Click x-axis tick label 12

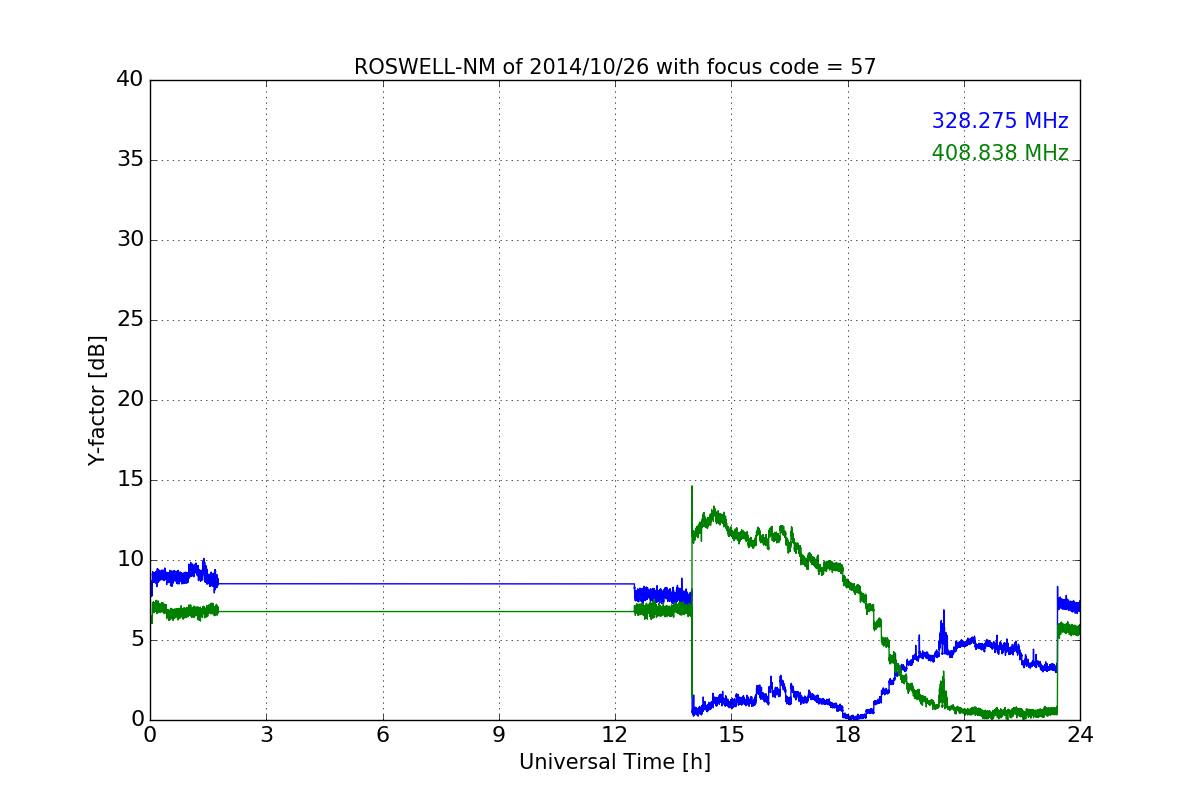[x=615, y=735]
